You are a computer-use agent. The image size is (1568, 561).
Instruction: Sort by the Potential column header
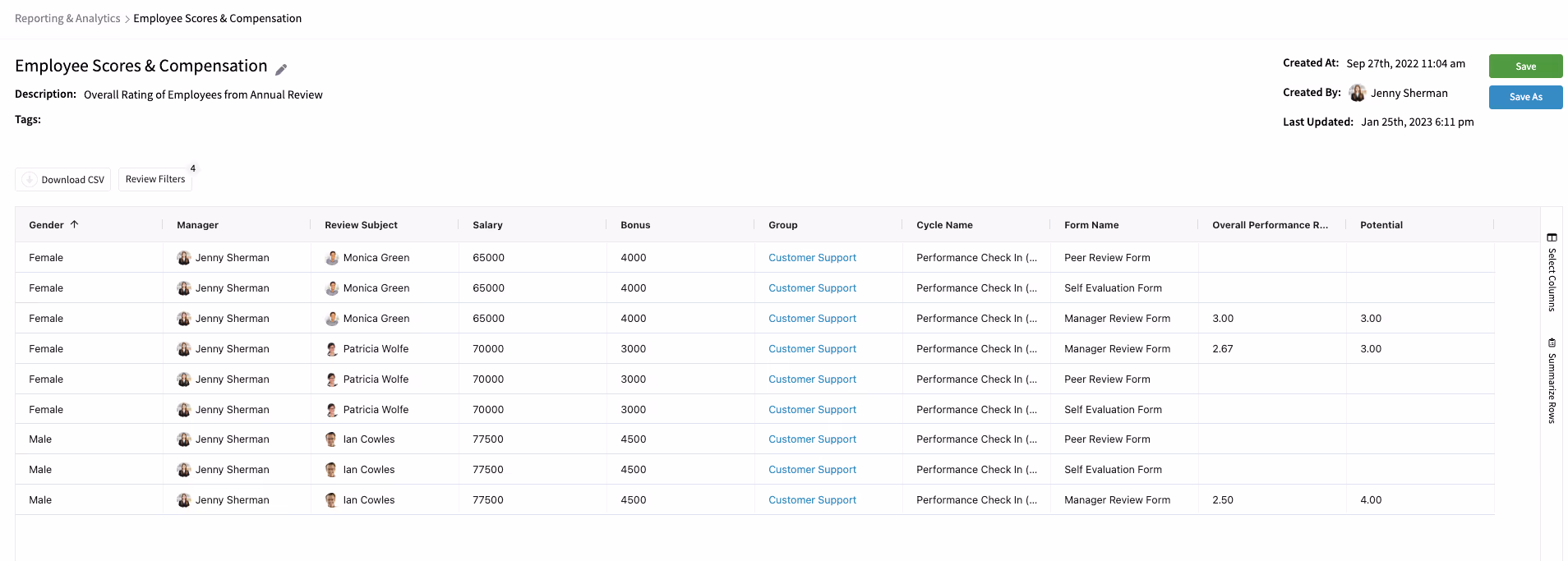coord(1381,225)
